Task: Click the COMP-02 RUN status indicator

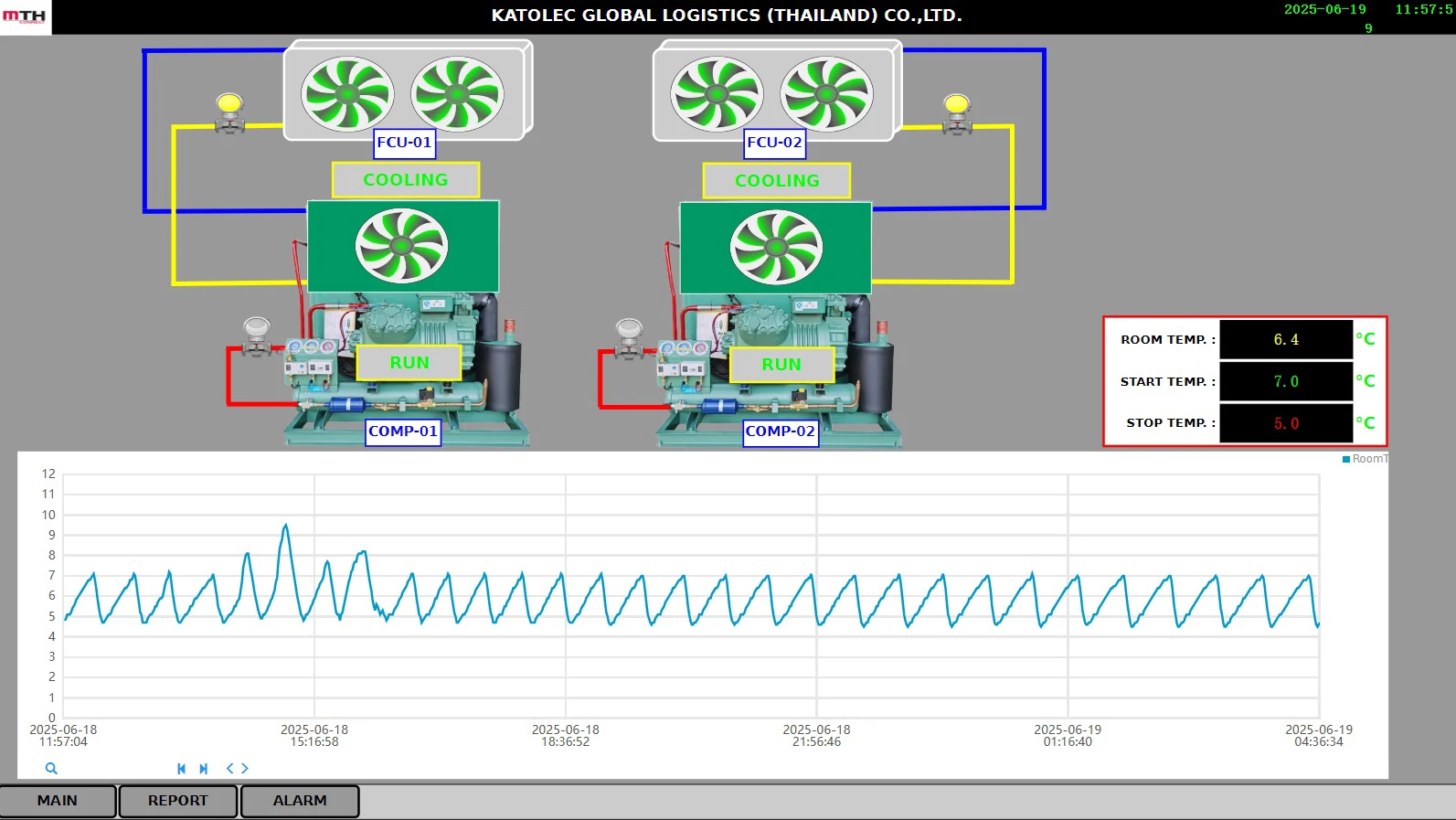Action: coord(781,365)
